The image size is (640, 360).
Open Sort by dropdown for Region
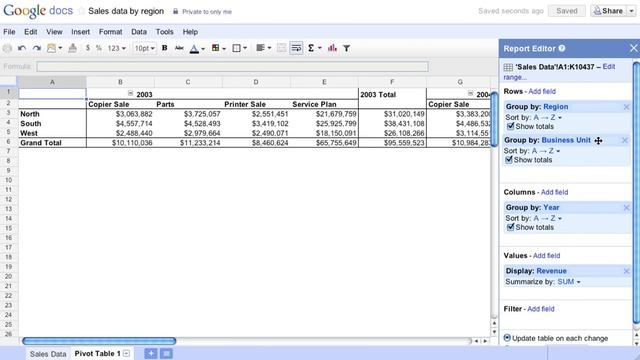tap(548, 118)
